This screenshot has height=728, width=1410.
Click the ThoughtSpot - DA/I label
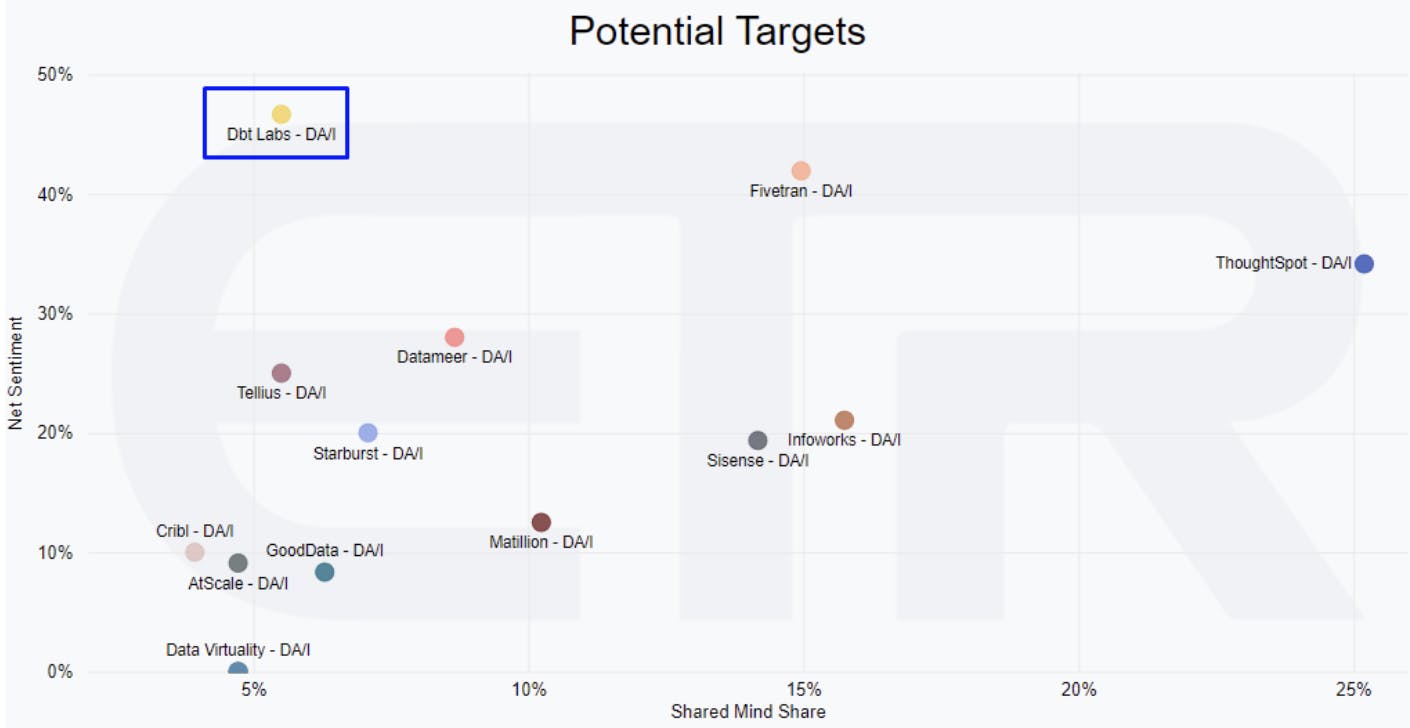(x=1283, y=263)
